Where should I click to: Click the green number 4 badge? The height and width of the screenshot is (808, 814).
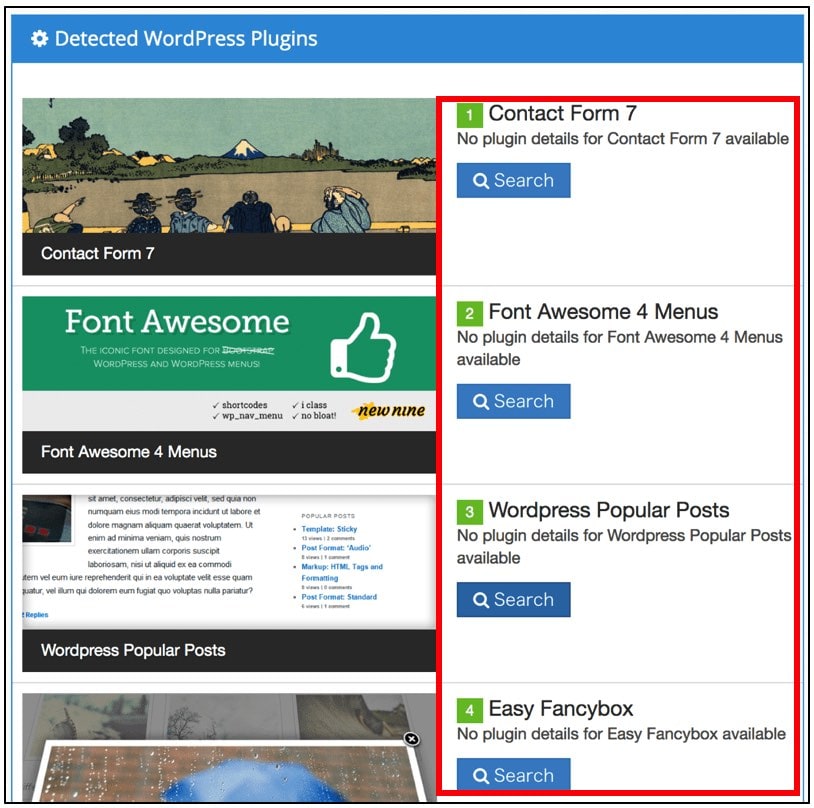pyautogui.click(x=470, y=710)
